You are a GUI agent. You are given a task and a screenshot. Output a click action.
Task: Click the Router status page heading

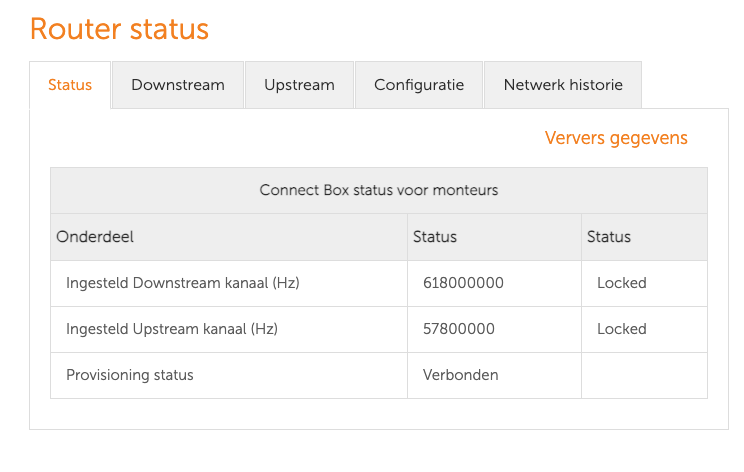(x=119, y=29)
